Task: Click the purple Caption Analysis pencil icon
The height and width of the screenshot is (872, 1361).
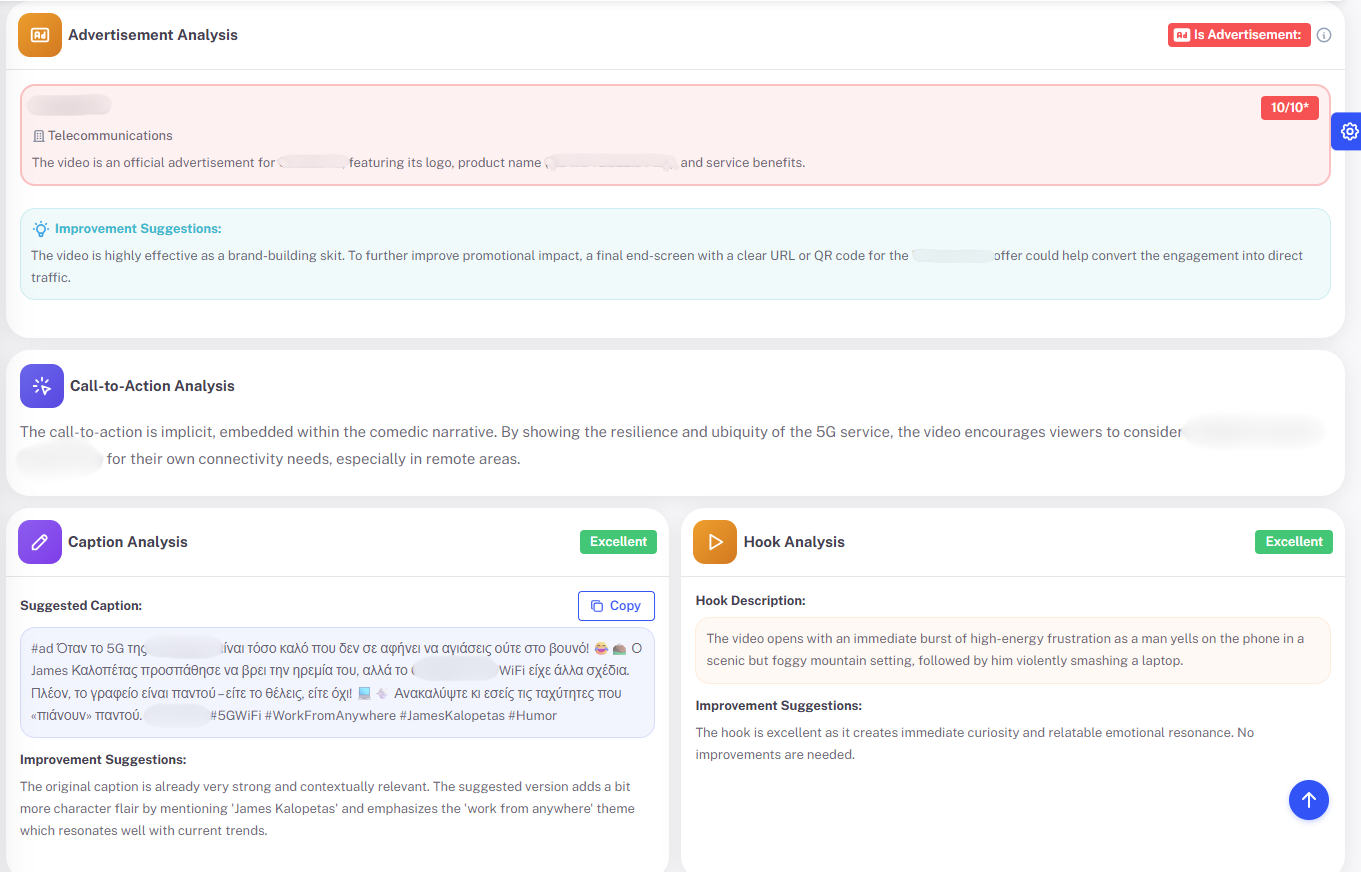Action: click(x=40, y=542)
